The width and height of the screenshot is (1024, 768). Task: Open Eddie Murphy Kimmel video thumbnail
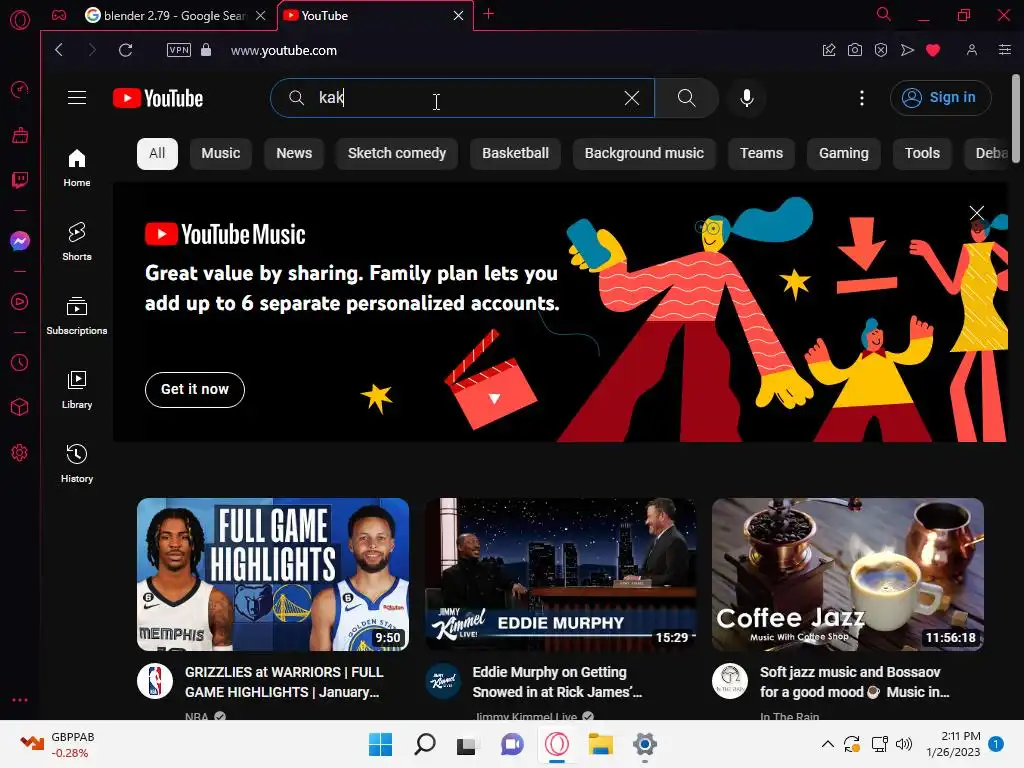tap(560, 574)
